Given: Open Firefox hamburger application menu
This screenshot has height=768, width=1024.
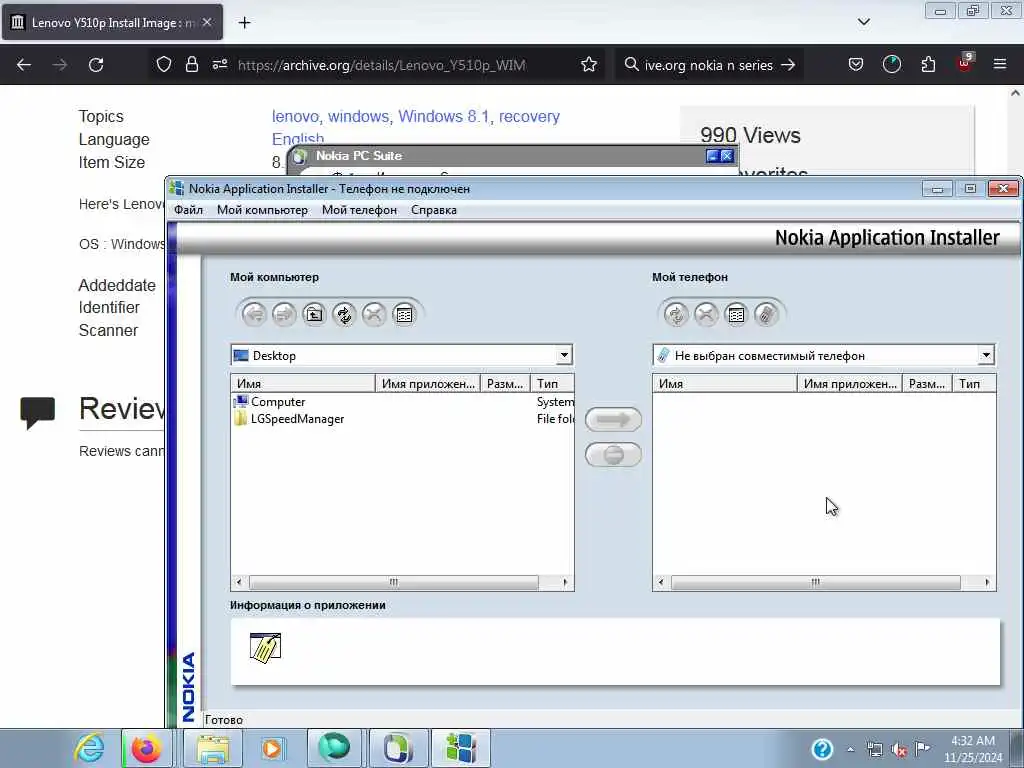Looking at the screenshot, I should pyautogui.click(x=1000, y=64).
